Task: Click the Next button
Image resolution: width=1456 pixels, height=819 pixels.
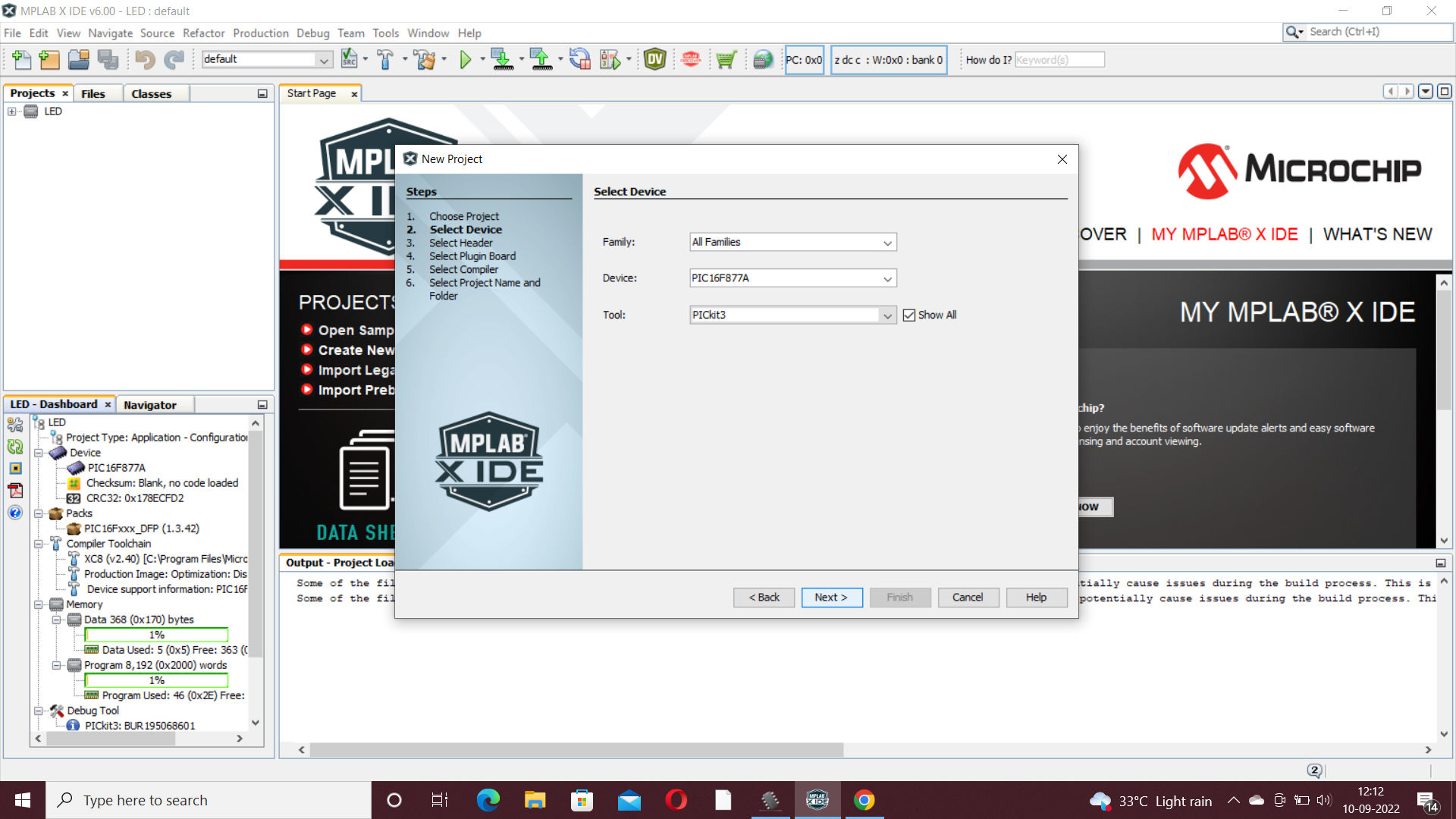Action: click(x=830, y=598)
